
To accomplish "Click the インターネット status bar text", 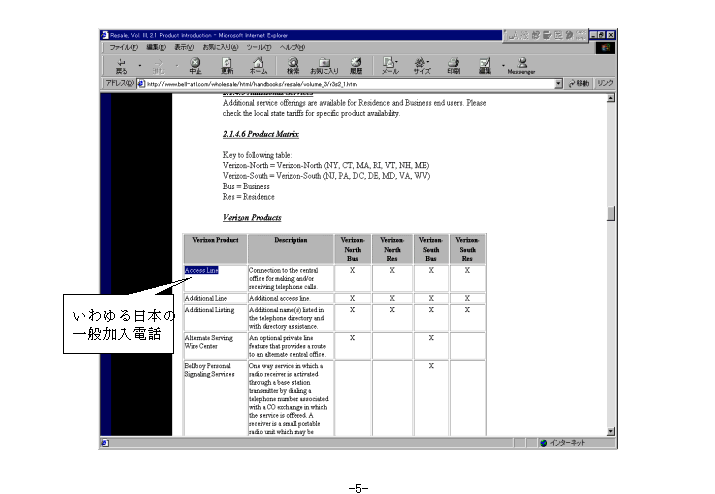I will (x=567, y=443).
